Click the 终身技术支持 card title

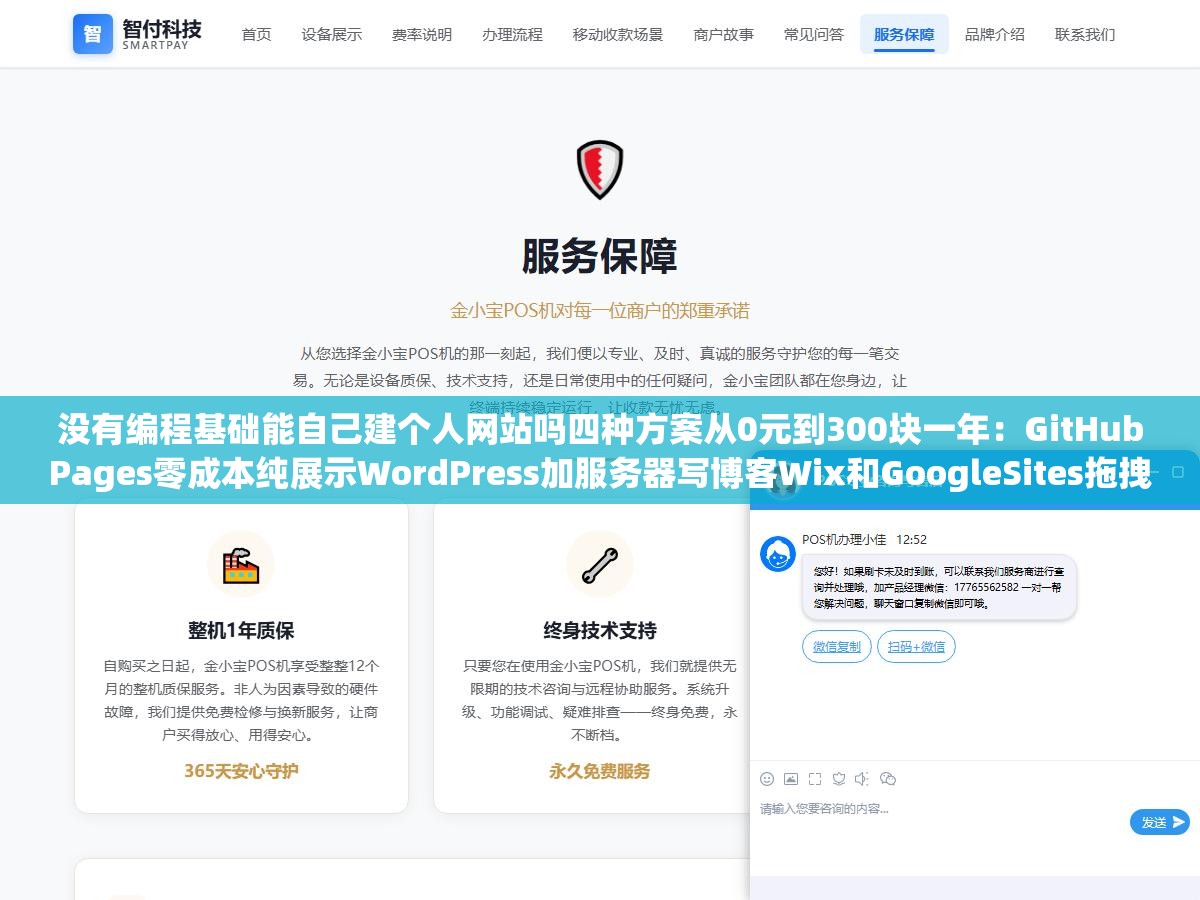pyautogui.click(x=600, y=631)
